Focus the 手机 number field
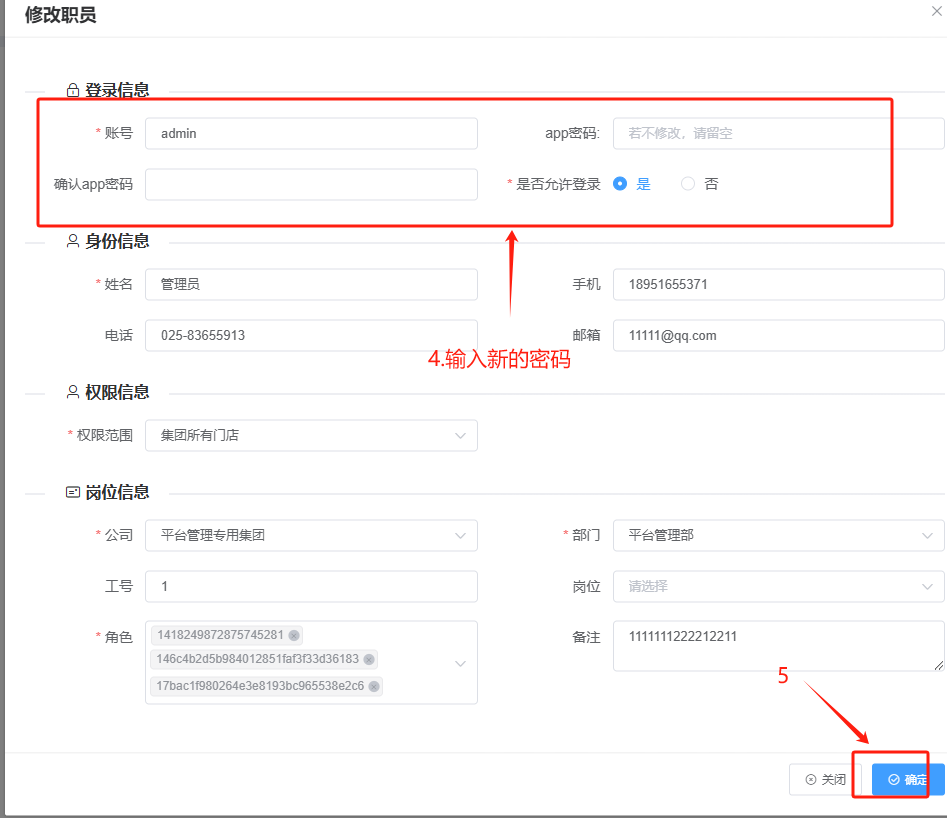The width and height of the screenshot is (947, 818). click(778, 284)
